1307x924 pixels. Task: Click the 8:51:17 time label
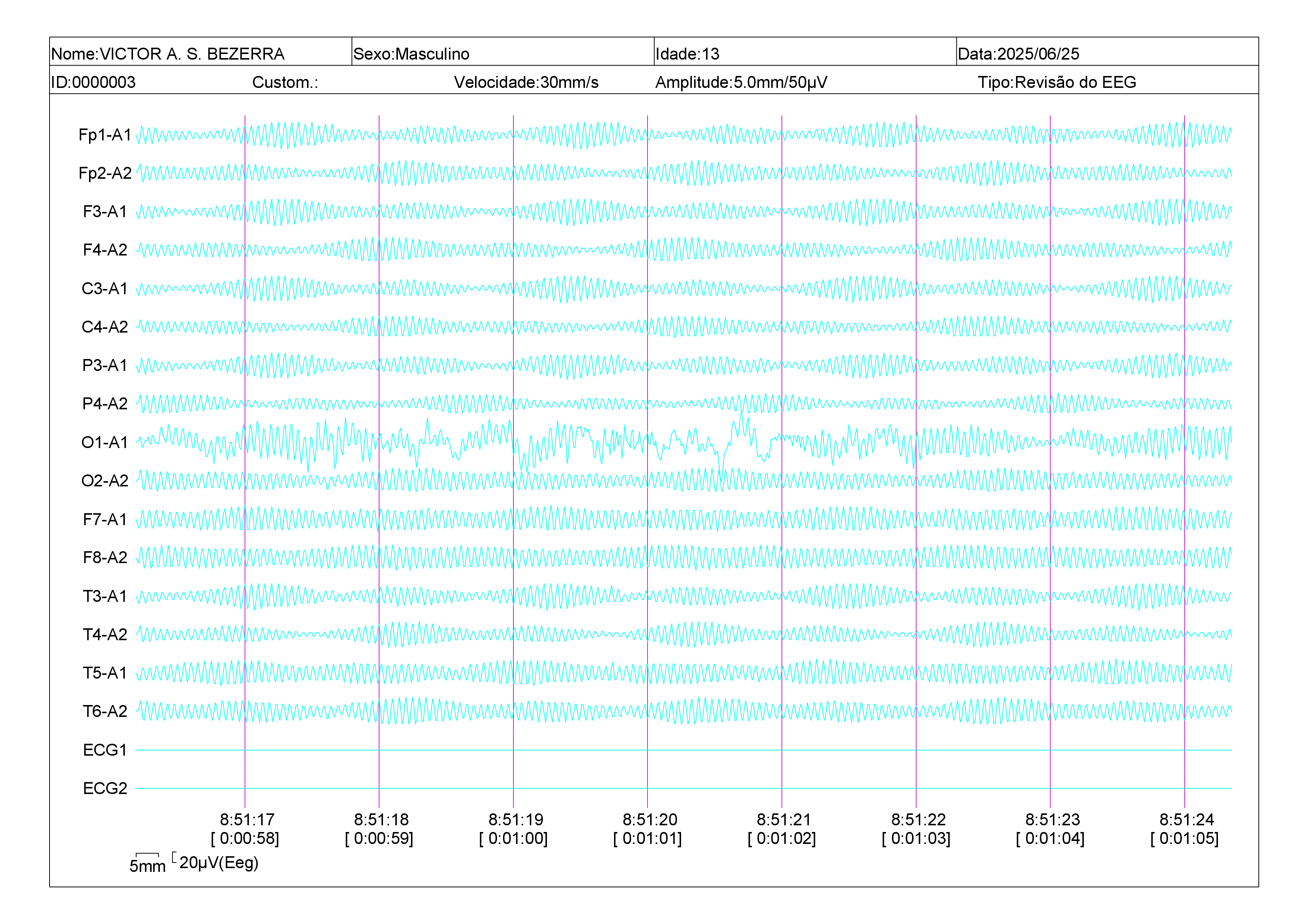[x=247, y=820]
